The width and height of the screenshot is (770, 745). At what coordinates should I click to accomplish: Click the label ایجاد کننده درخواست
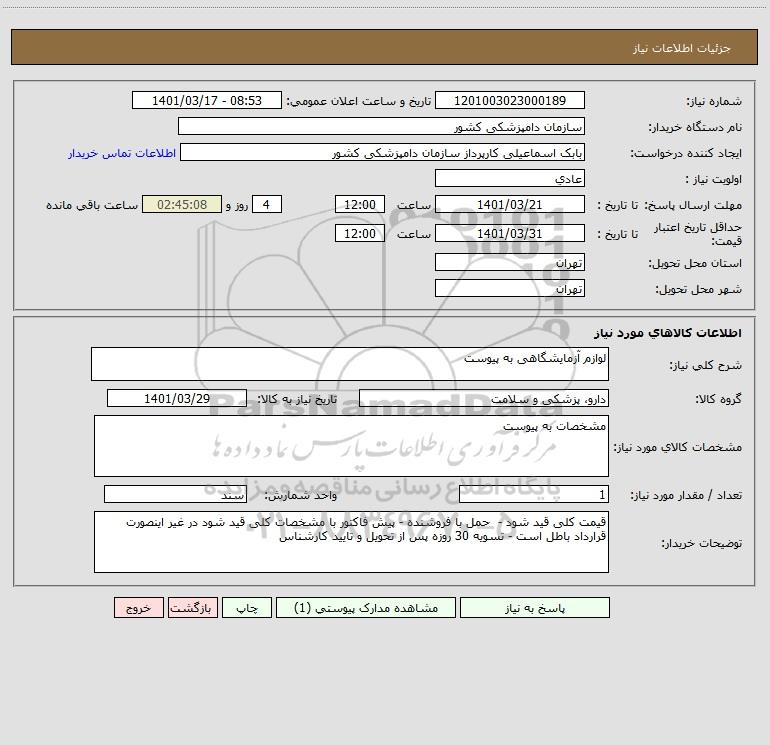pos(686,153)
